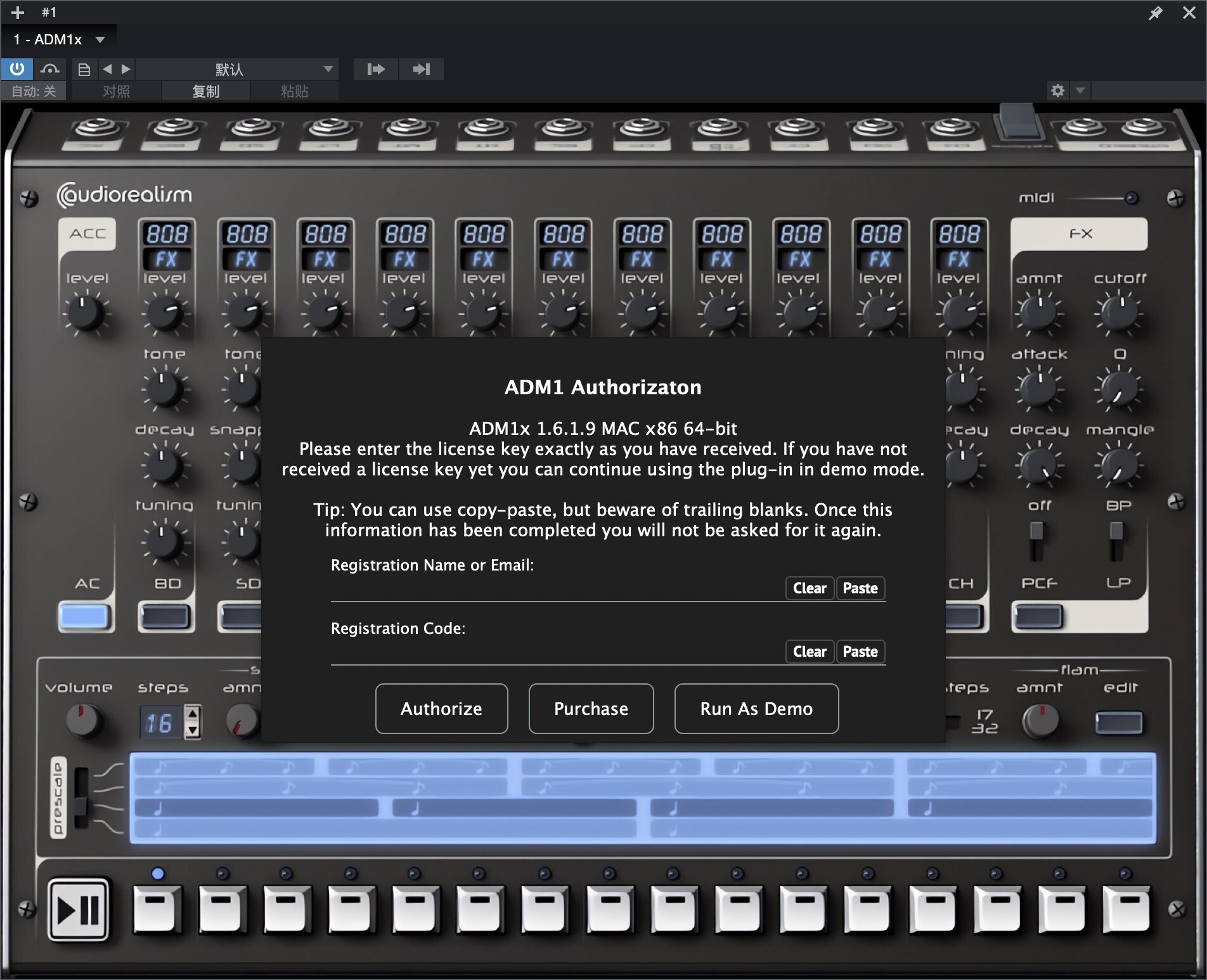
Task: Flip the off filter switch
Action: (x=1036, y=541)
